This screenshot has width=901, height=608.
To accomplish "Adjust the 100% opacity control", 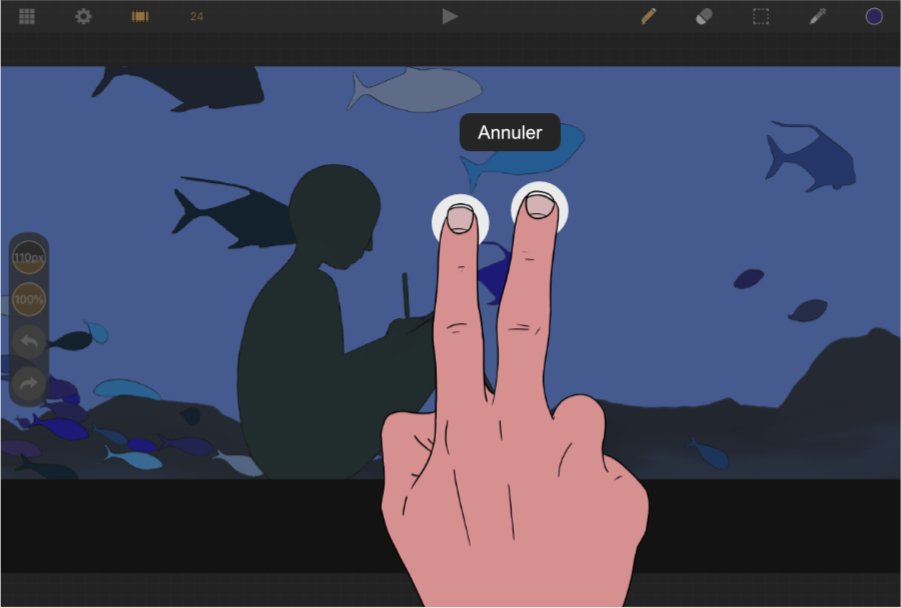I will [x=29, y=299].
